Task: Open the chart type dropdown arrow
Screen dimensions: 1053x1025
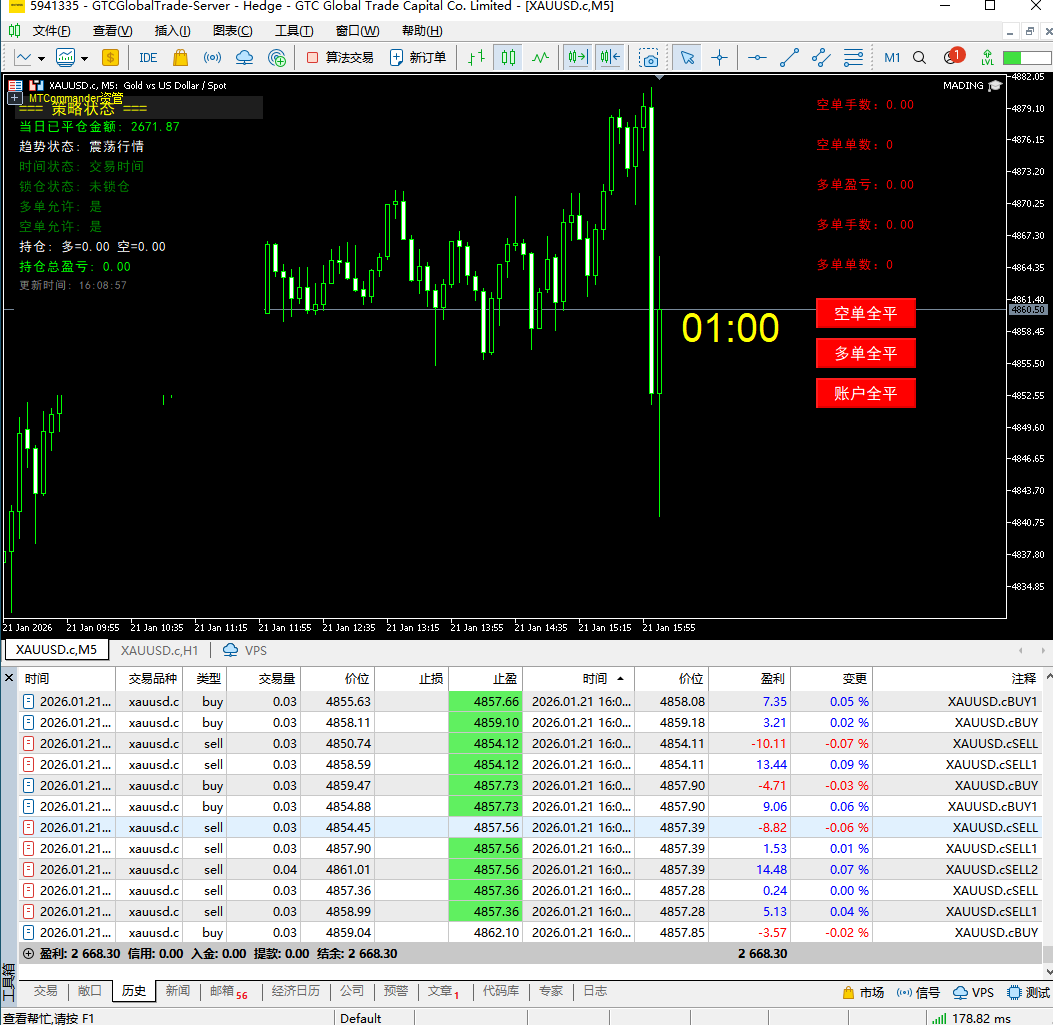Action: 41,58
